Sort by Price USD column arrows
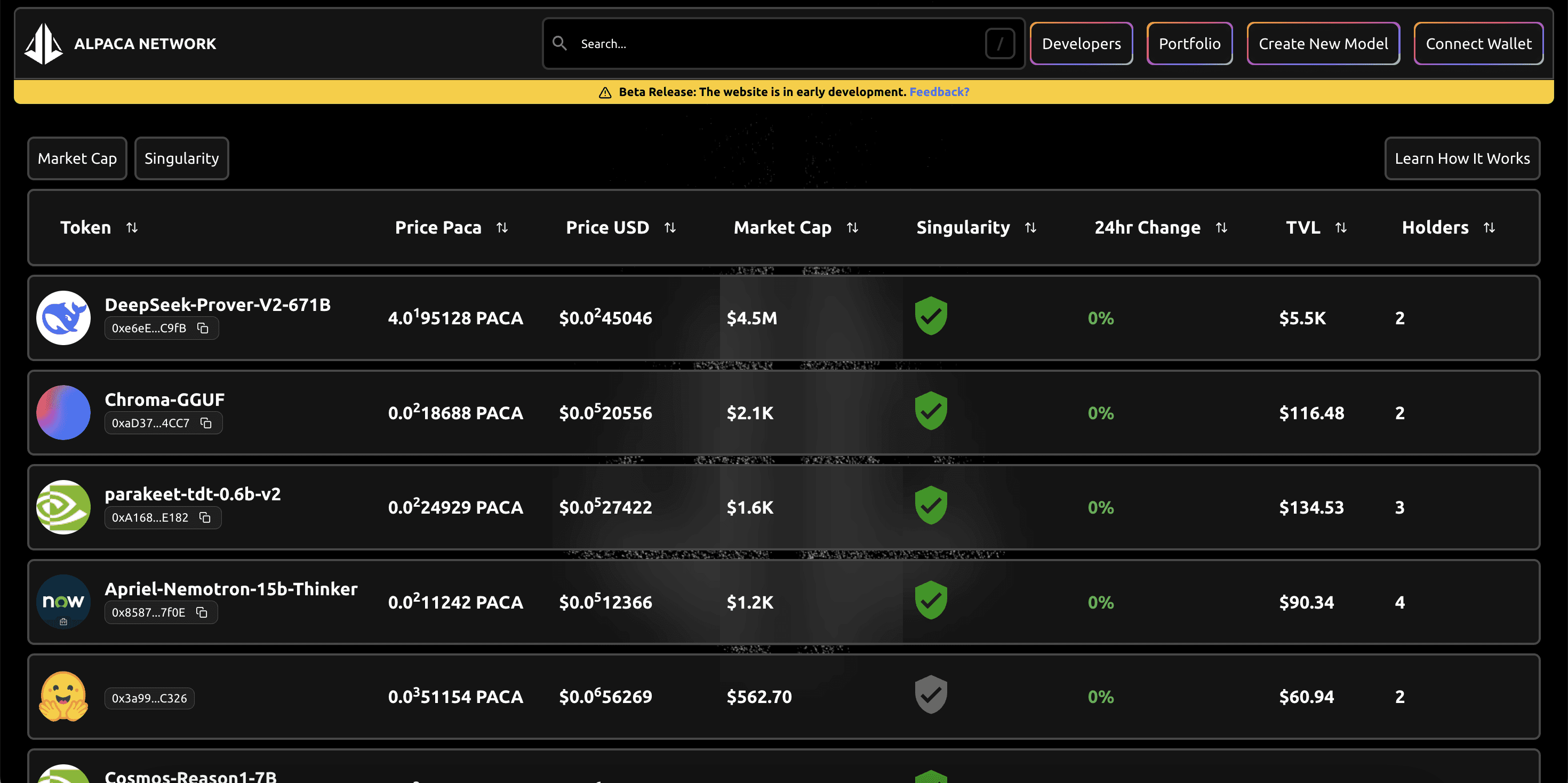The width and height of the screenshot is (1568, 783). (670, 228)
